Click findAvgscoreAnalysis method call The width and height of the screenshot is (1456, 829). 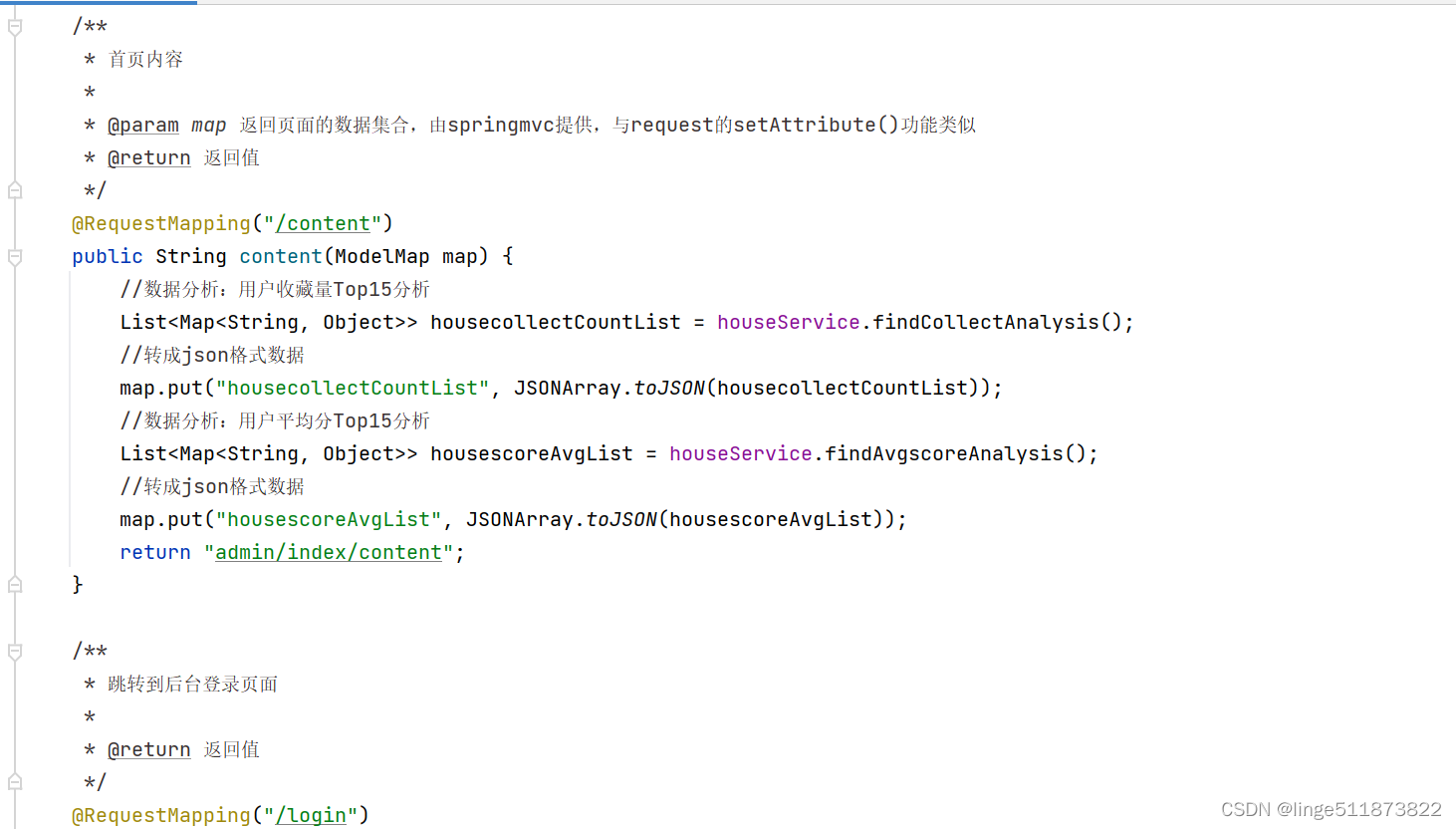coord(944,454)
